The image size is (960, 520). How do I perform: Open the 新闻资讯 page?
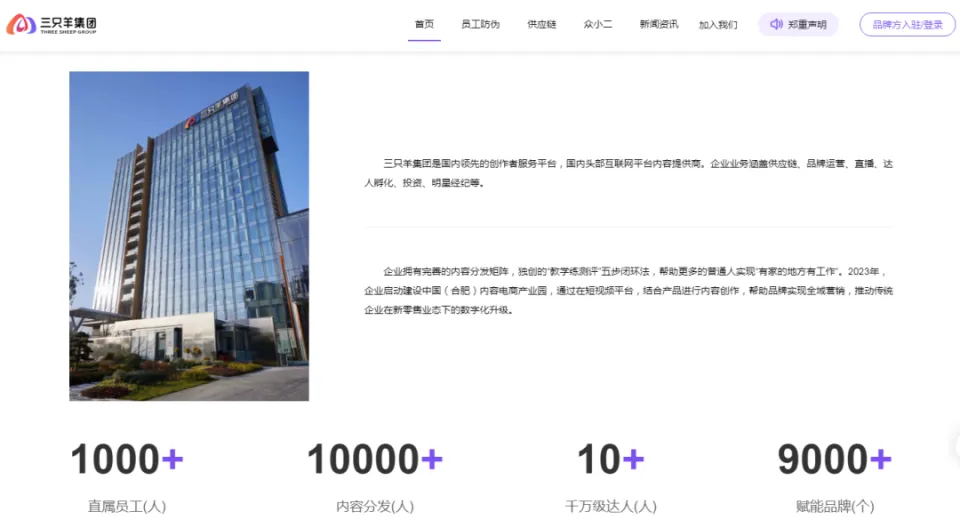click(x=659, y=24)
